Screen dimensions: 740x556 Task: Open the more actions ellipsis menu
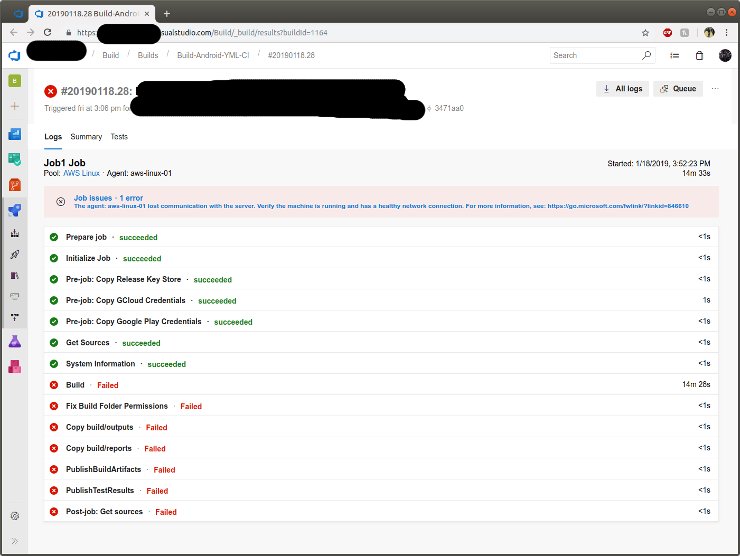point(715,89)
